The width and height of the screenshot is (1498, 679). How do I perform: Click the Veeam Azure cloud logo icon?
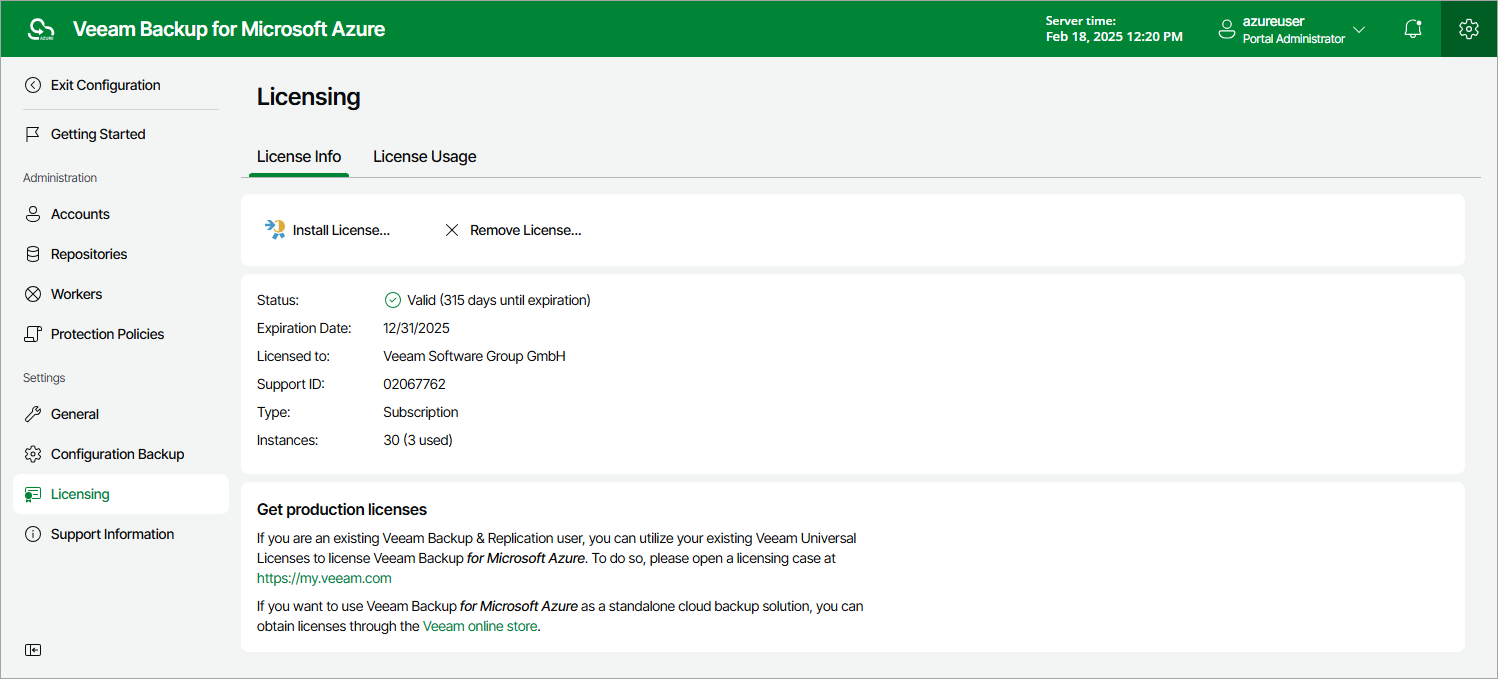point(41,30)
